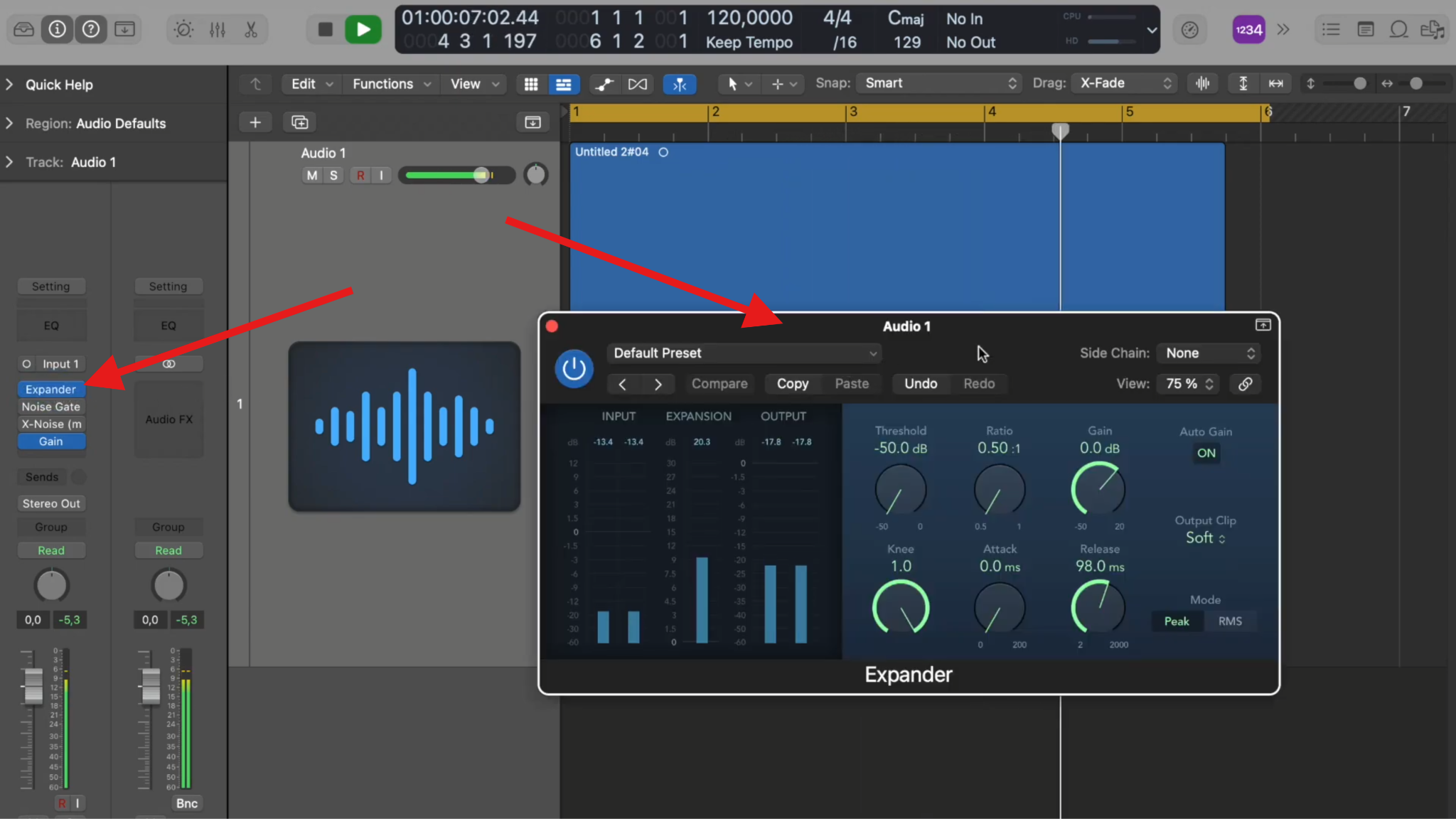Open the Edit menu in tracks area
Viewport: 1456px width, 819px height.
[311, 84]
